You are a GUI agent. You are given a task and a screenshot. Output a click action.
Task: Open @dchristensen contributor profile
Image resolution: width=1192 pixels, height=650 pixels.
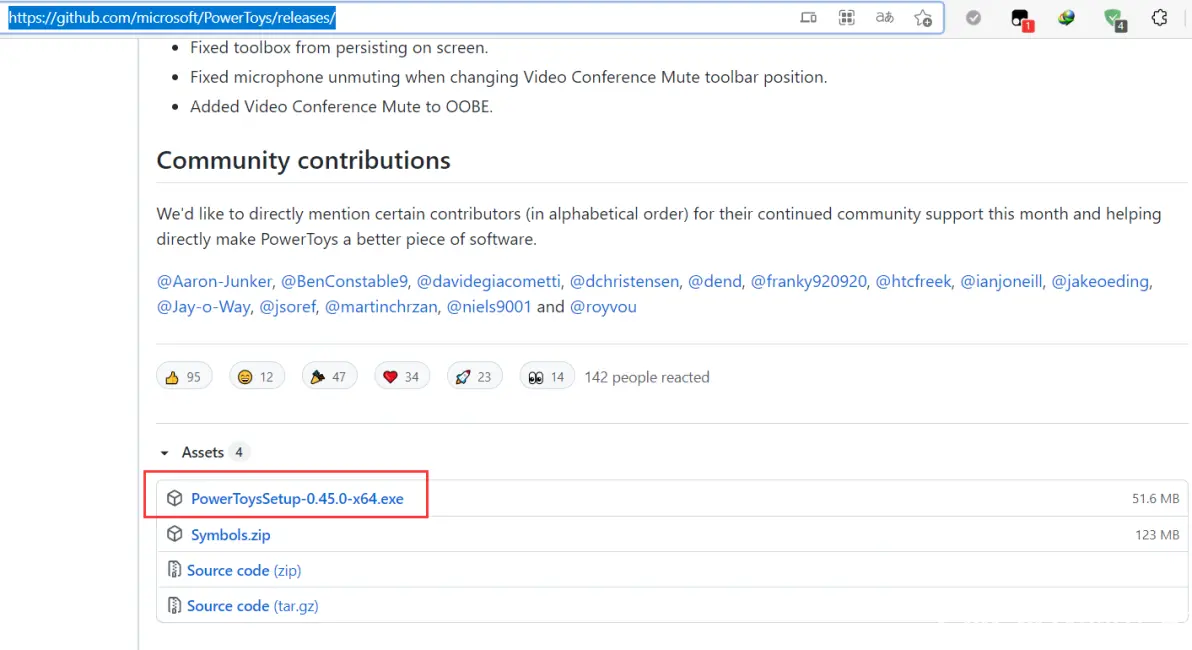pos(624,281)
